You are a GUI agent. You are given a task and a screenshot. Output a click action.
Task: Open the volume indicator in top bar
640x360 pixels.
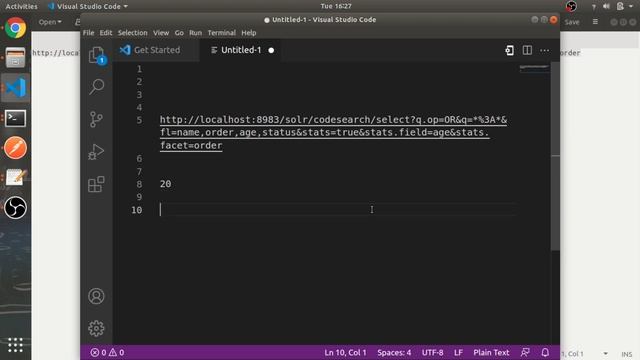tap(607, 6)
